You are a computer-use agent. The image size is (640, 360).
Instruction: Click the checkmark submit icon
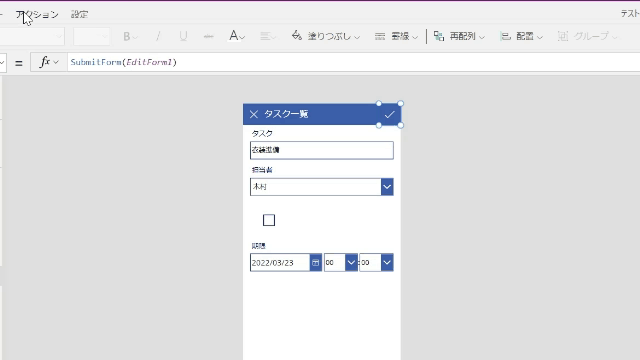pos(389,115)
